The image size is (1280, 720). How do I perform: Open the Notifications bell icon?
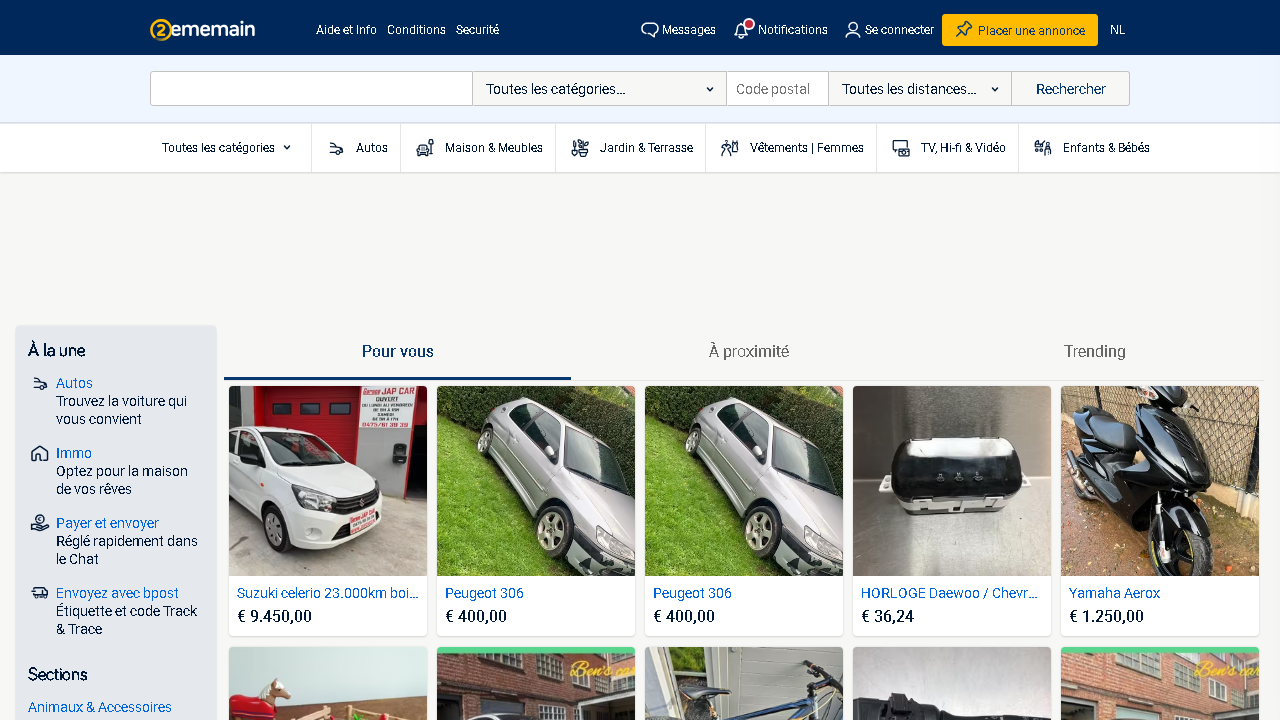click(x=742, y=30)
